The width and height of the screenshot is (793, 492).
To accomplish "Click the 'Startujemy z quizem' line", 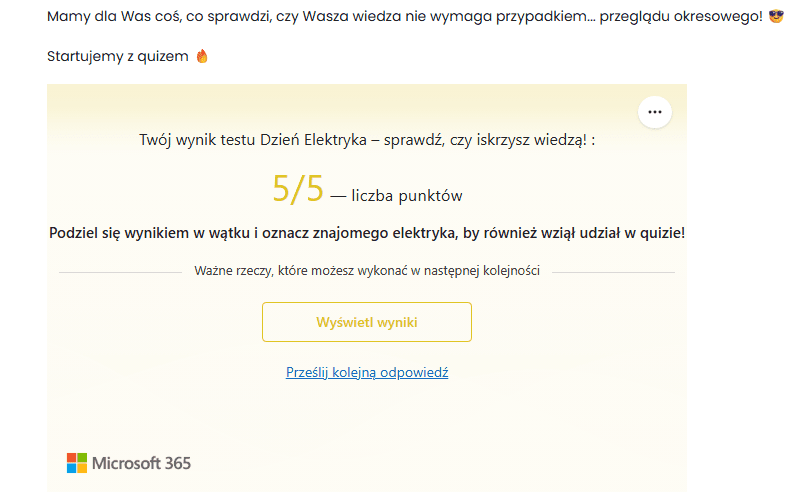I will (x=117, y=57).
